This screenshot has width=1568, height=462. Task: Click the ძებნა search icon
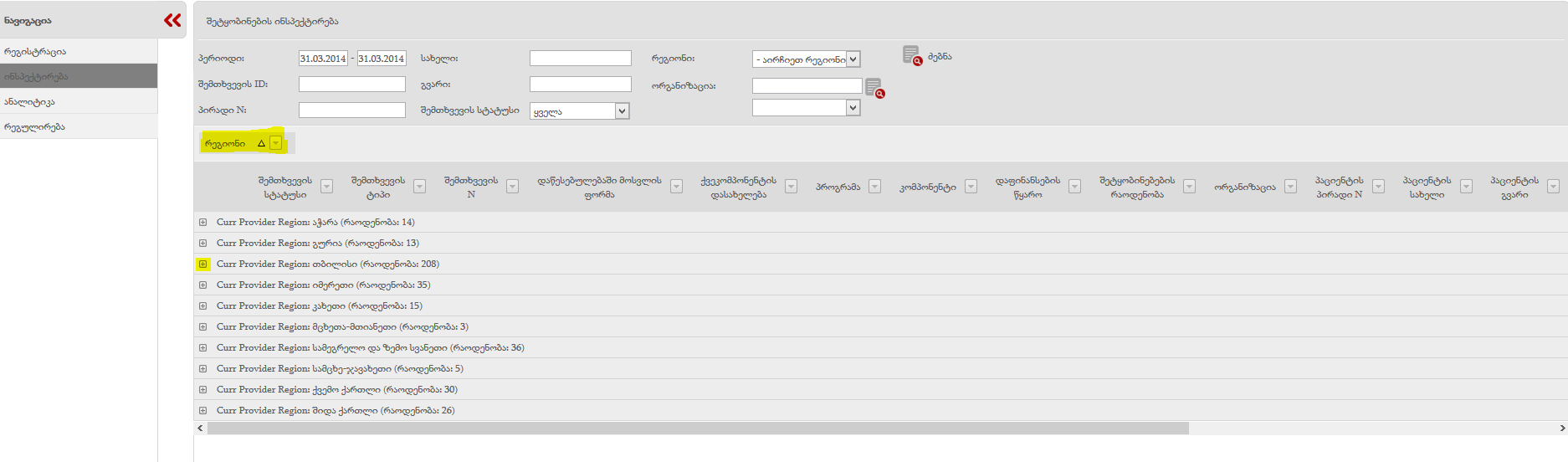(x=911, y=56)
